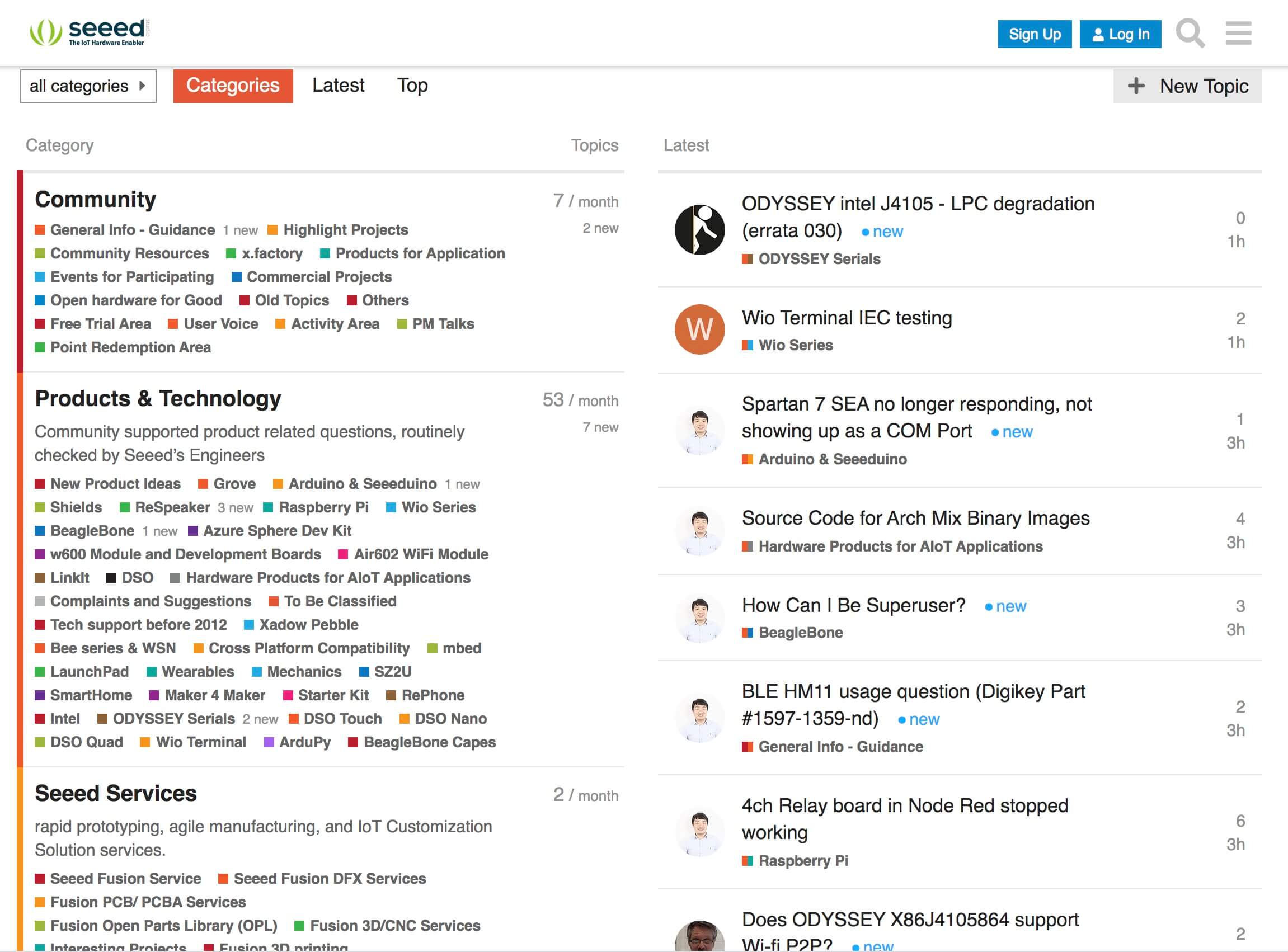Click the Log In button
This screenshot has width=1288, height=952.
[x=1120, y=34]
